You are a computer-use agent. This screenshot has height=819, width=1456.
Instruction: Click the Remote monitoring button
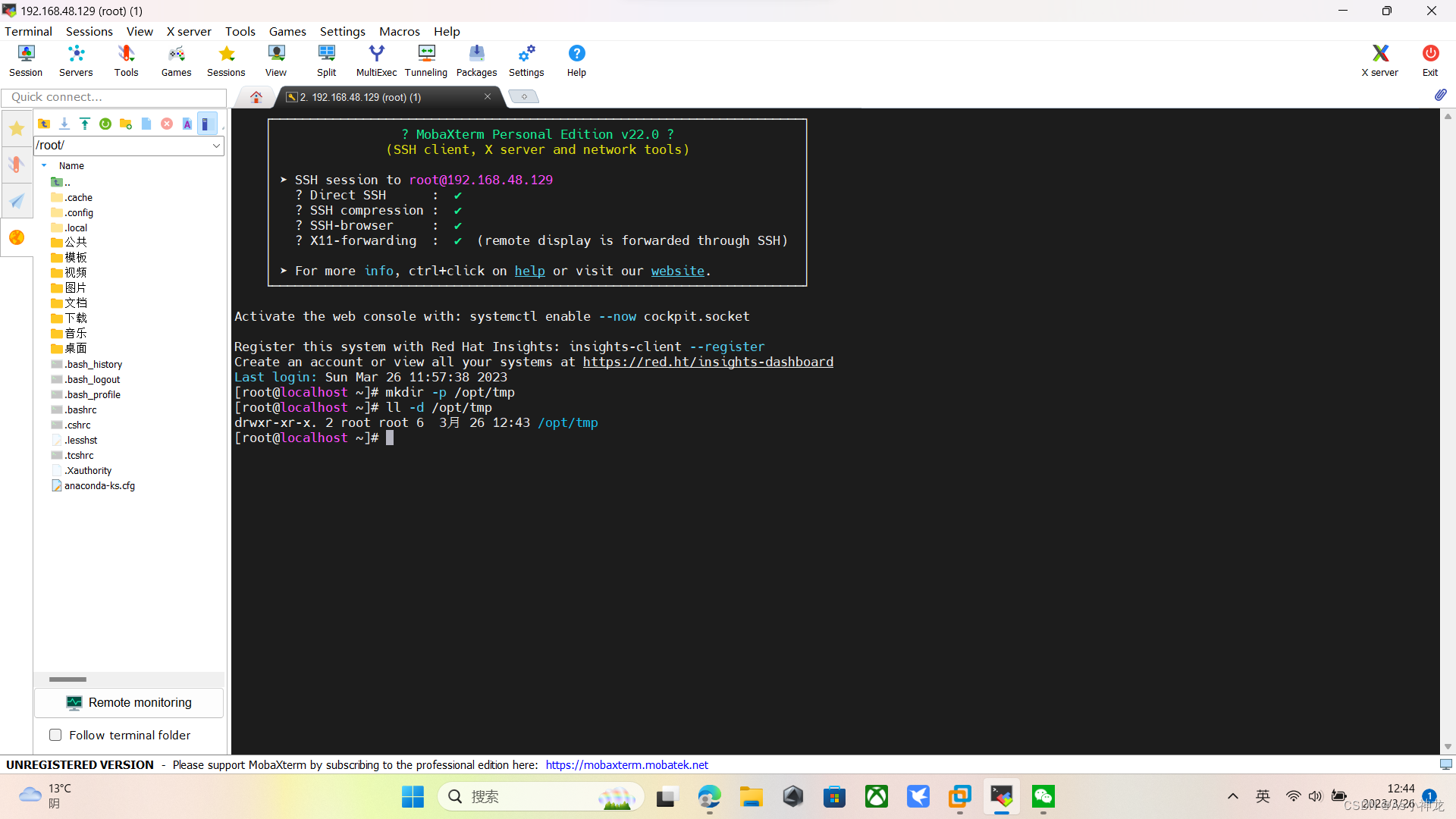tap(129, 702)
